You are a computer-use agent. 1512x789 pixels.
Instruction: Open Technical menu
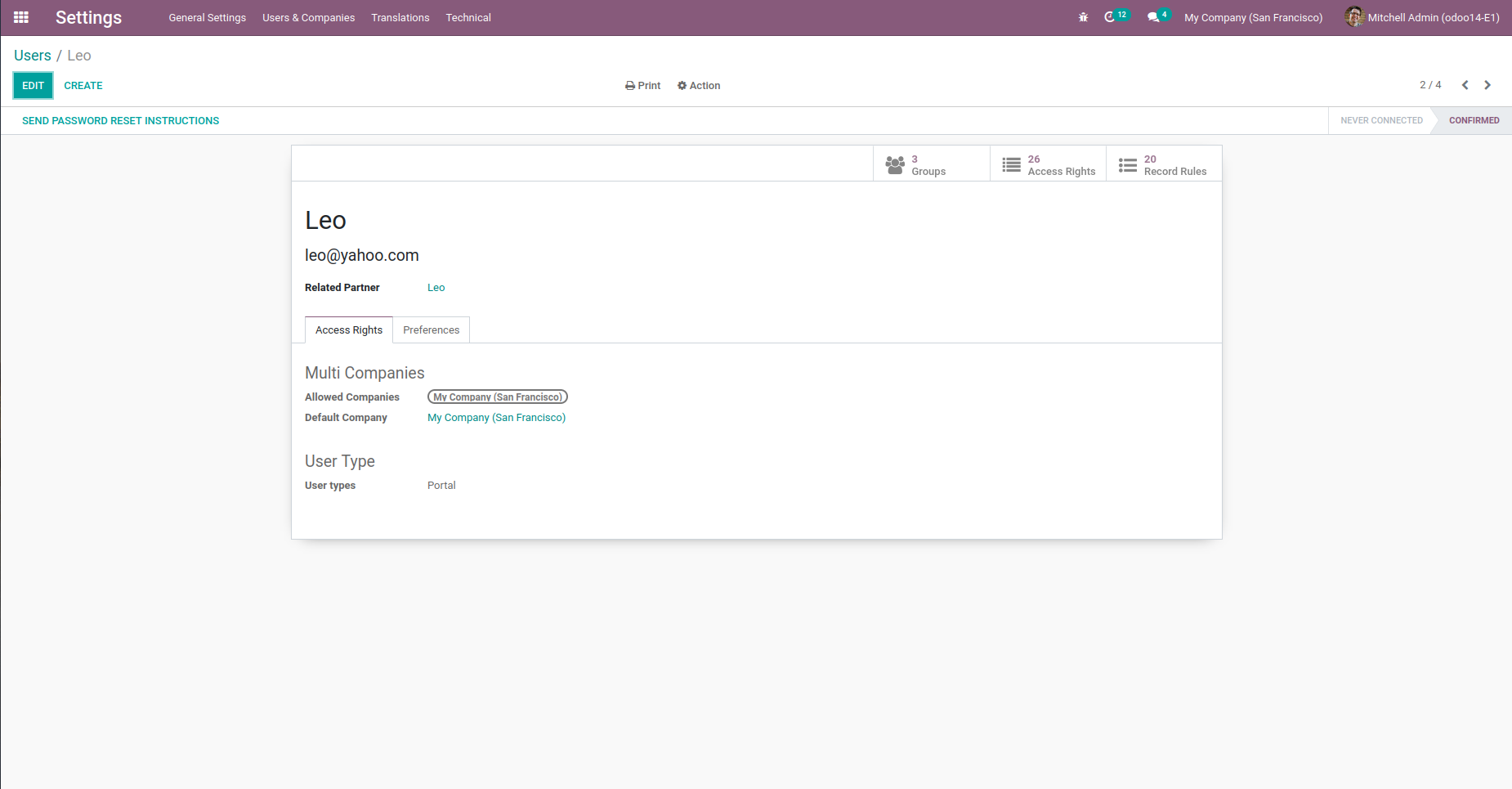tap(468, 17)
